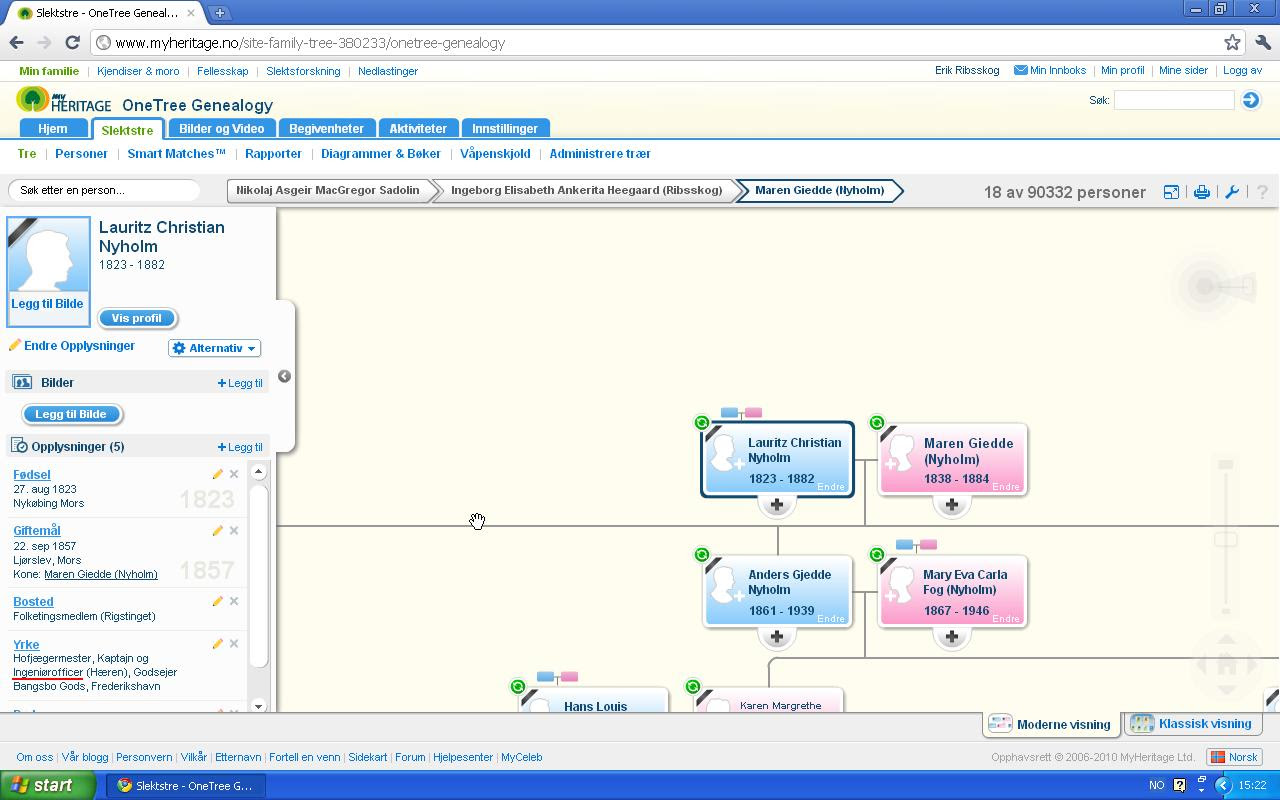Click the Smart Match icon on Maren Giedde
Screen dimensions: 1280x800
point(877,423)
